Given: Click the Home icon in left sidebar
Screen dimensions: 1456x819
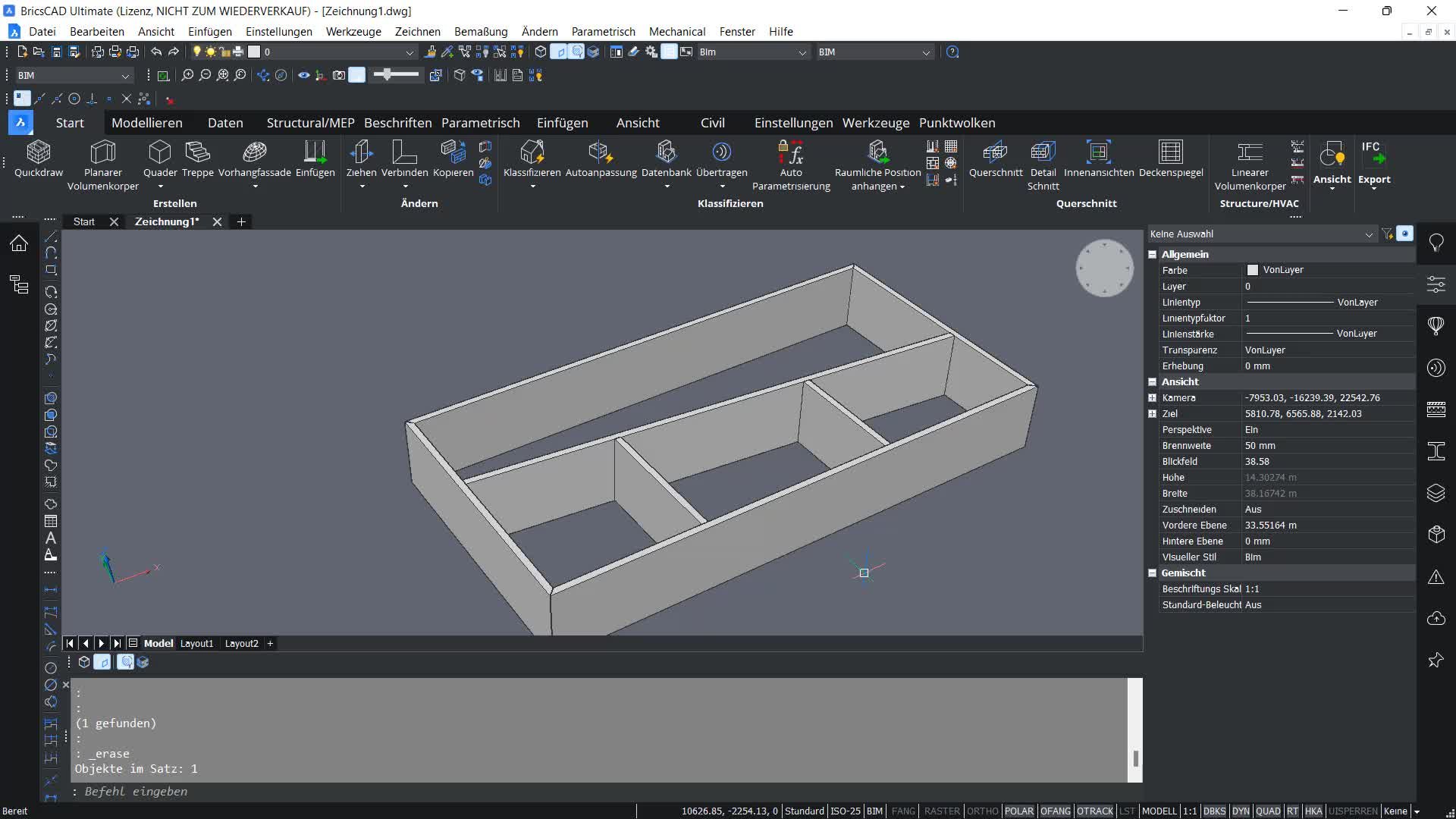Looking at the screenshot, I should [x=19, y=243].
